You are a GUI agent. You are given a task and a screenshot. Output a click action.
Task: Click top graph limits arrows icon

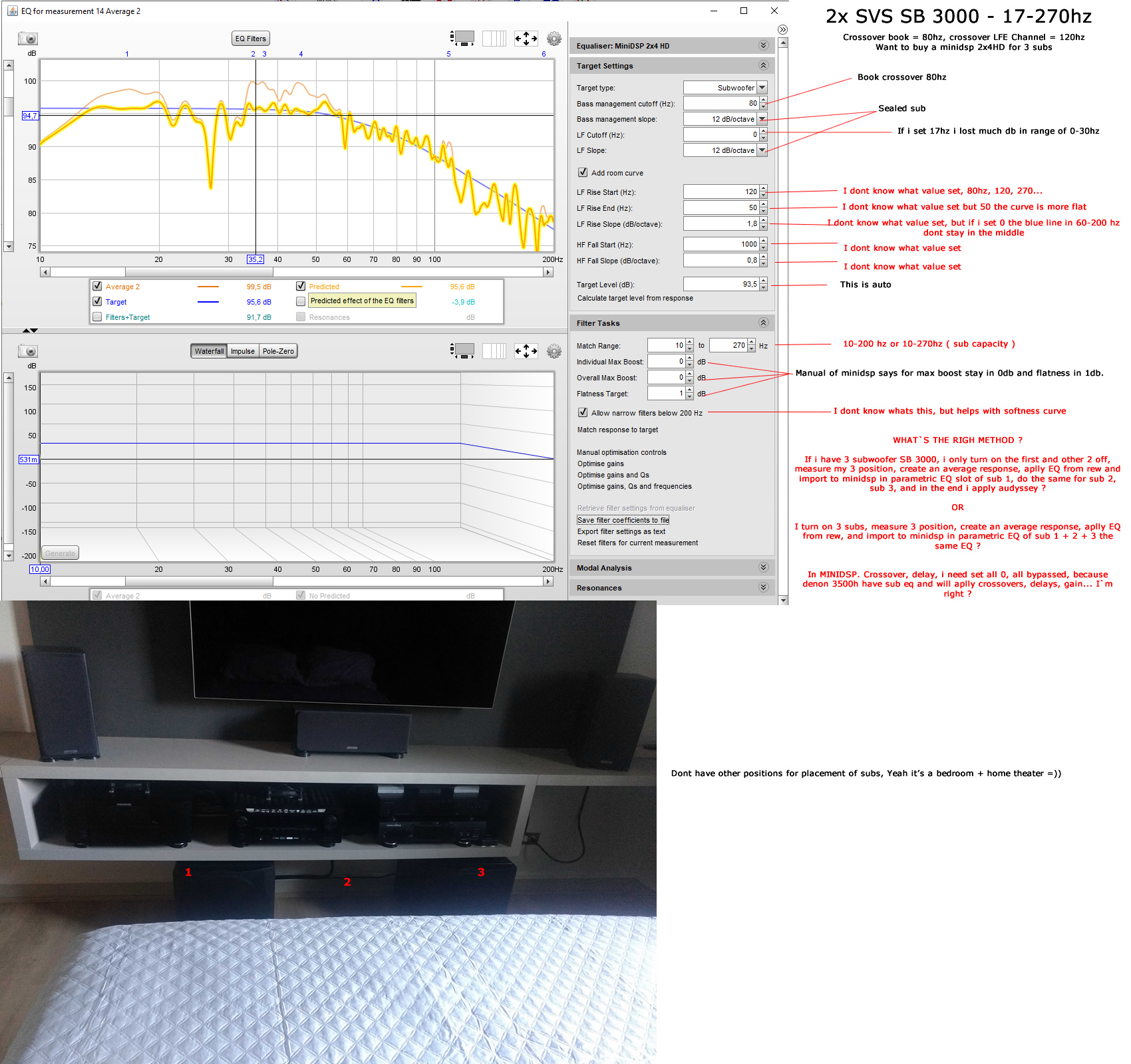click(x=526, y=39)
